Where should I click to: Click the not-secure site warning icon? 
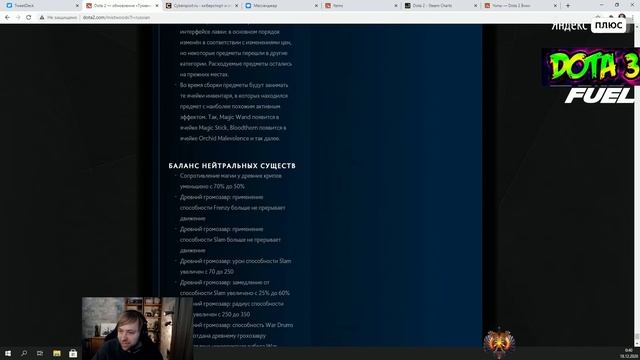(42, 18)
